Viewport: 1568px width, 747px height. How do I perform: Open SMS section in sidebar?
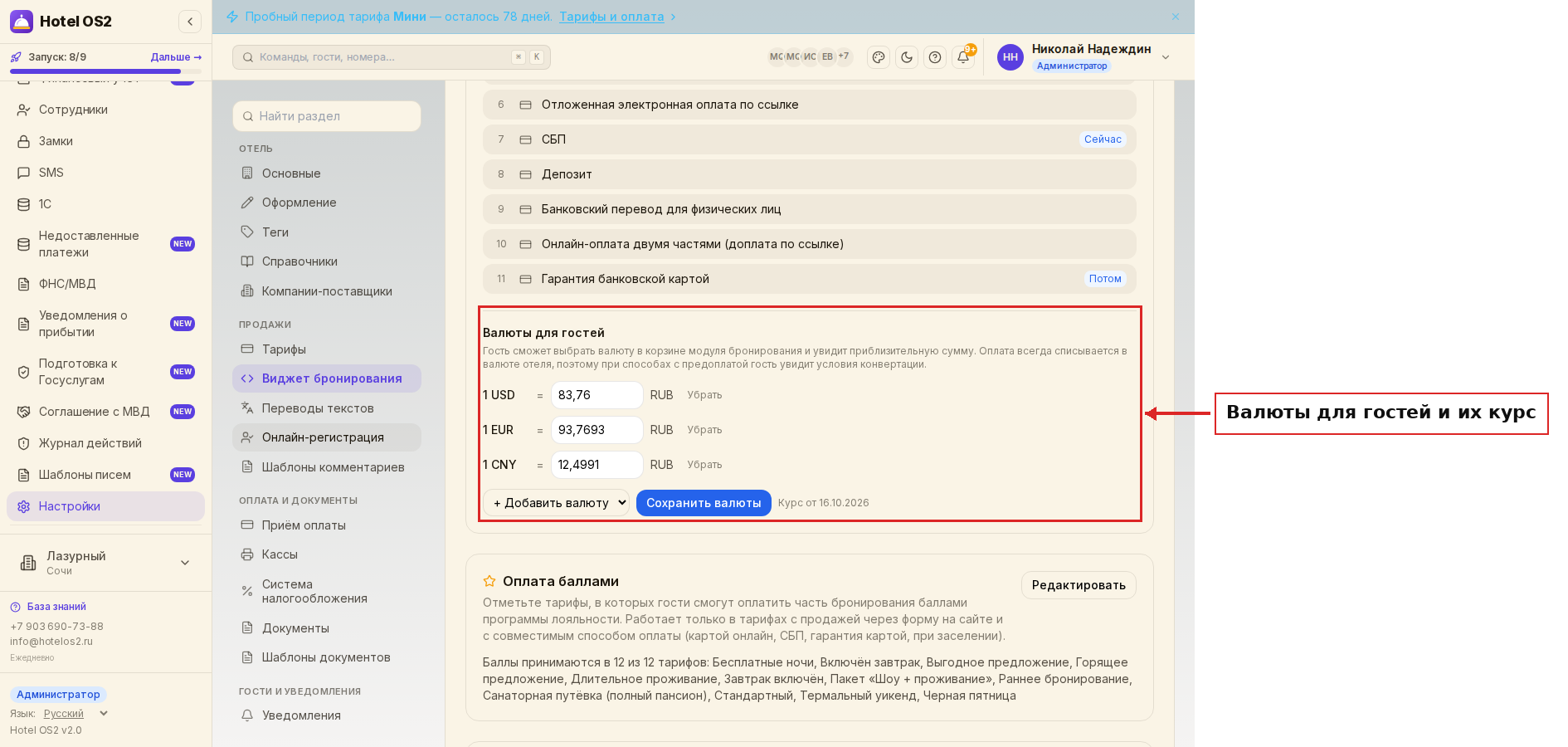[106, 173]
